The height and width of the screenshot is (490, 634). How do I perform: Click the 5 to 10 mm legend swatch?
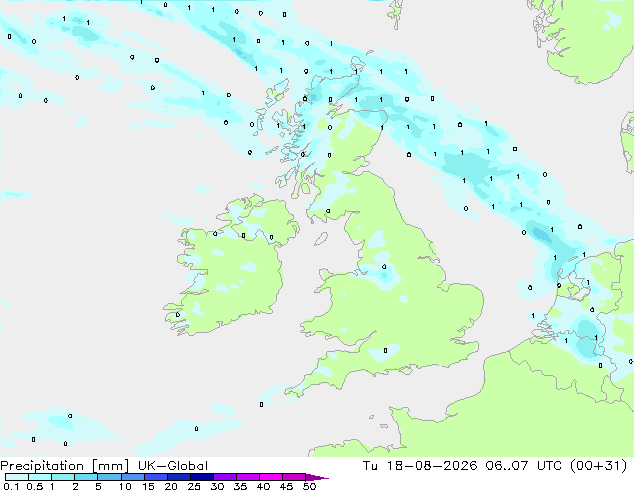tap(109, 477)
